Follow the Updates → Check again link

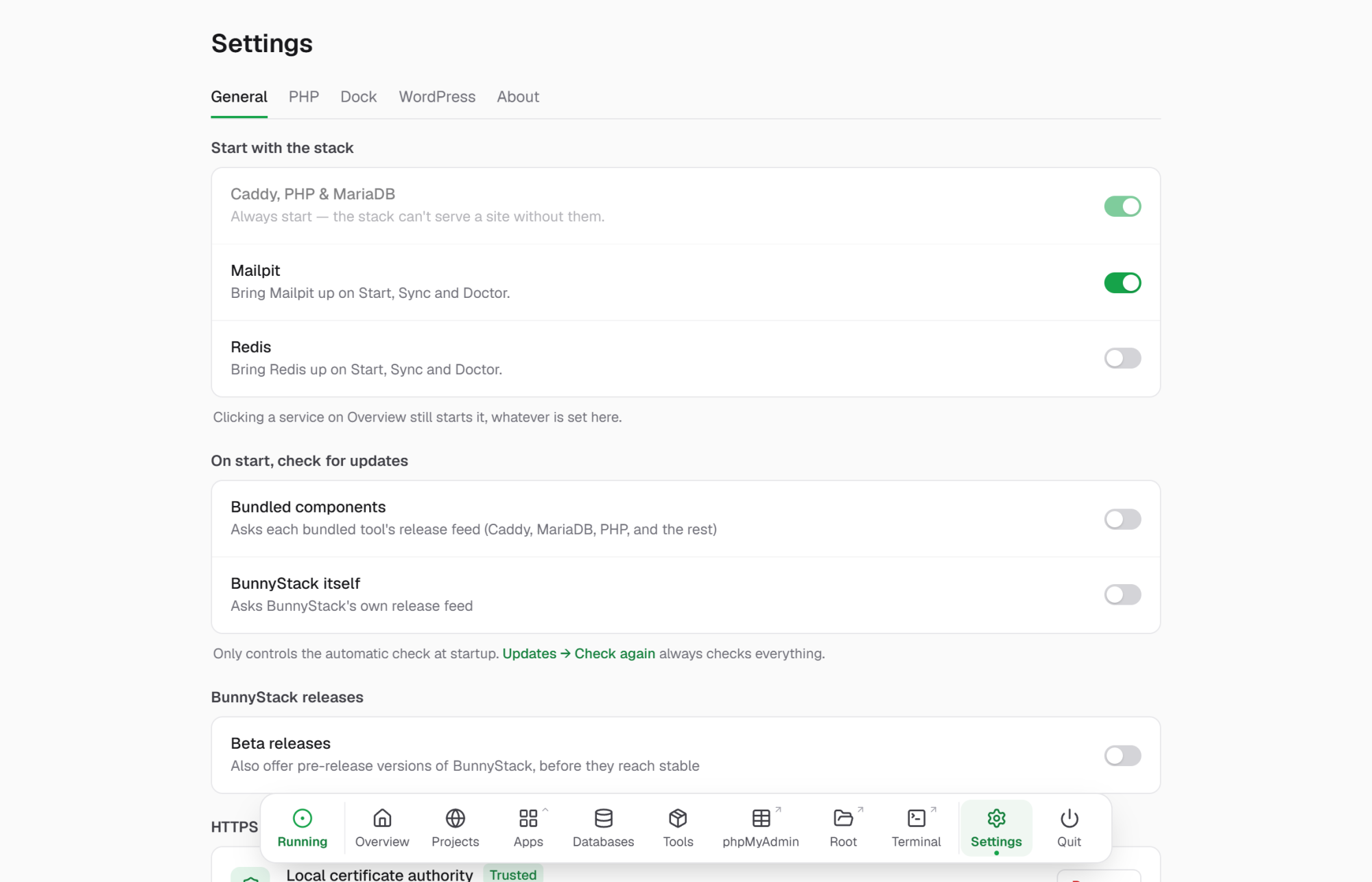tap(579, 653)
